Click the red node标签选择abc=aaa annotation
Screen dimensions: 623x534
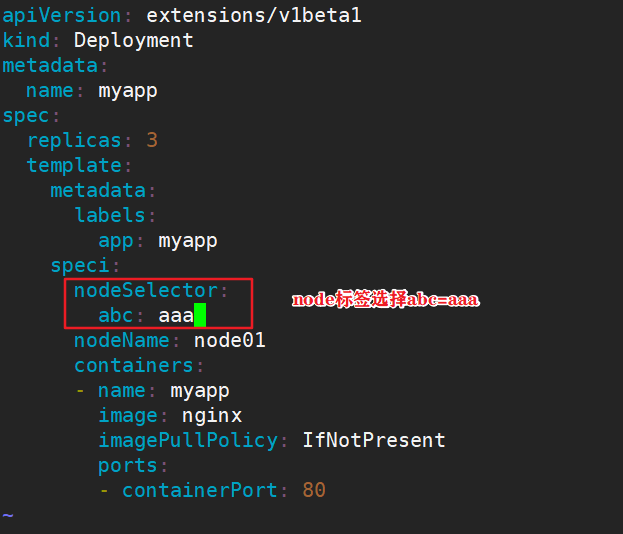click(x=385, y=299)
